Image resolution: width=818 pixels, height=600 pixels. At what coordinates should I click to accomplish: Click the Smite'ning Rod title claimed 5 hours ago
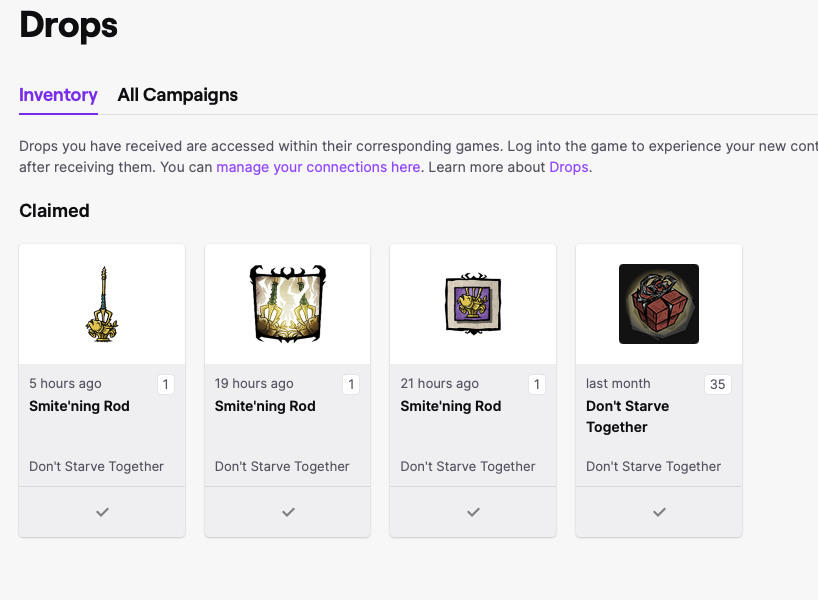pyautogui.click(x=79, y=406)
